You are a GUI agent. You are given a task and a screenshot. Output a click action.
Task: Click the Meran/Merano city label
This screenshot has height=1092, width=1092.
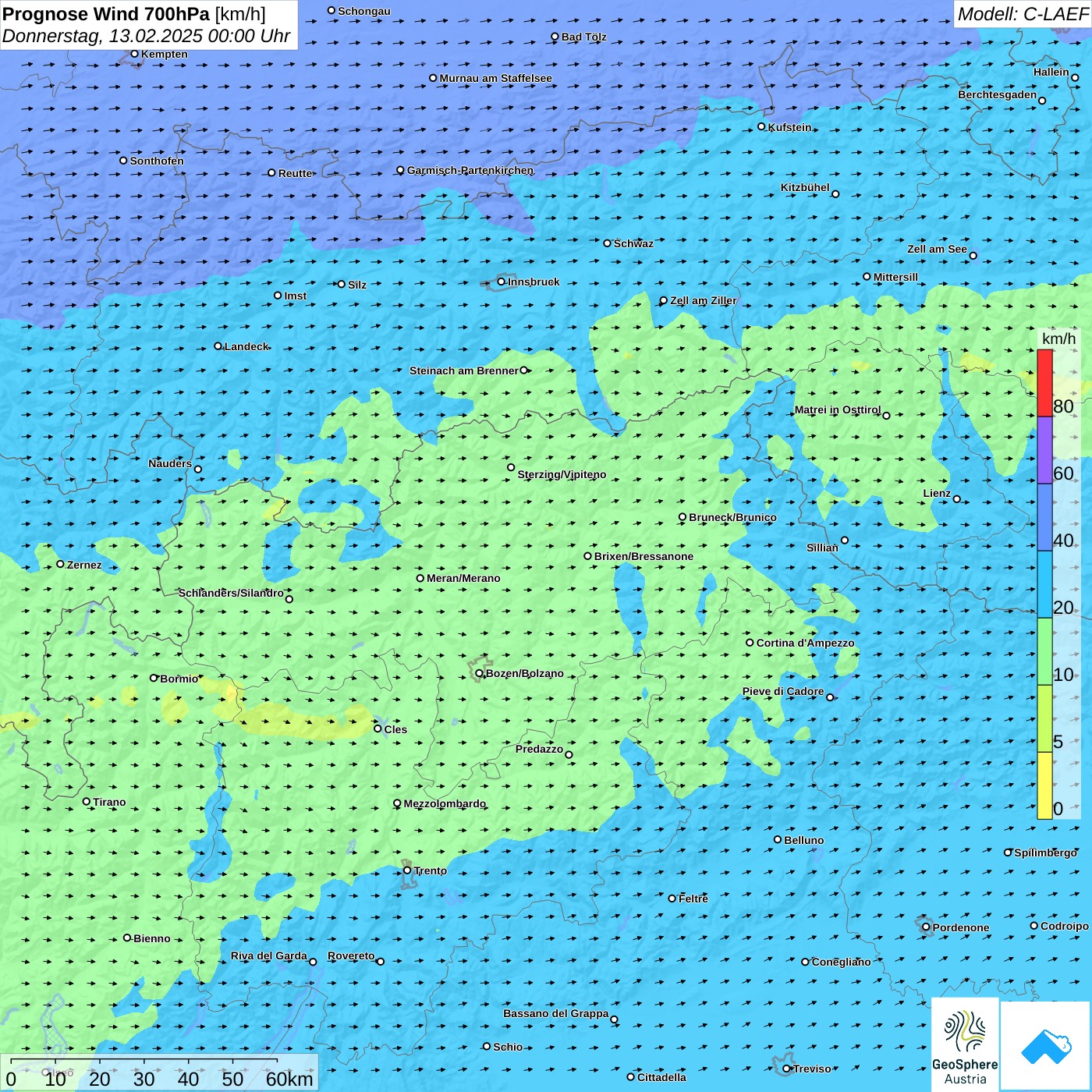point(463,578)
